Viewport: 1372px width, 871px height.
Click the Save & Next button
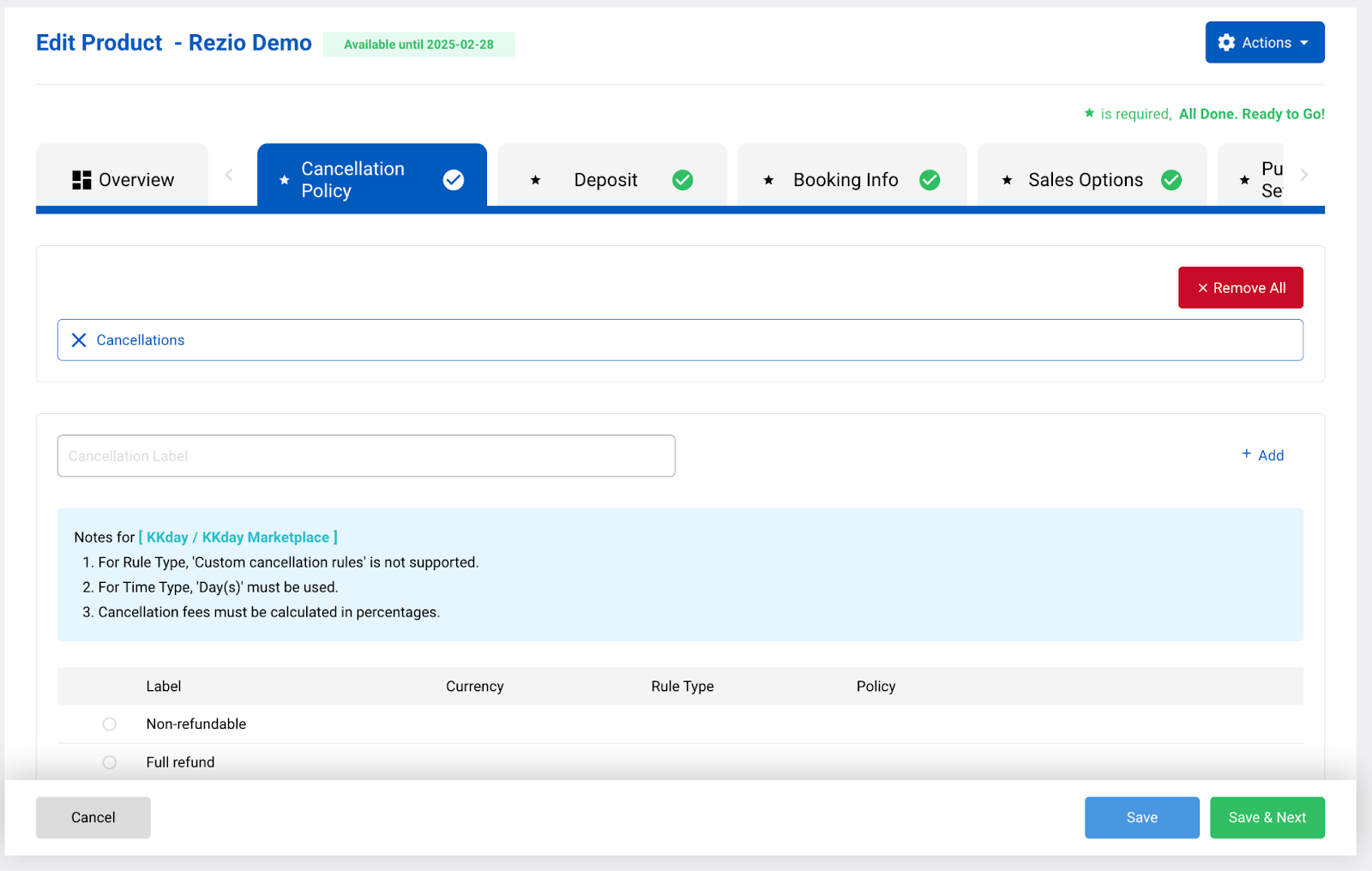(1267, 818)
